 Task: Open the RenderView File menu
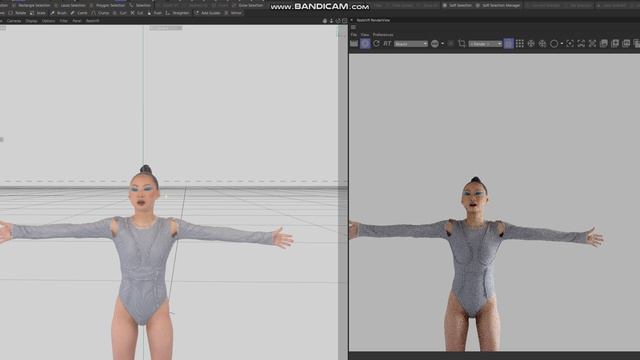pyautogui.click(x=353, y=35)
